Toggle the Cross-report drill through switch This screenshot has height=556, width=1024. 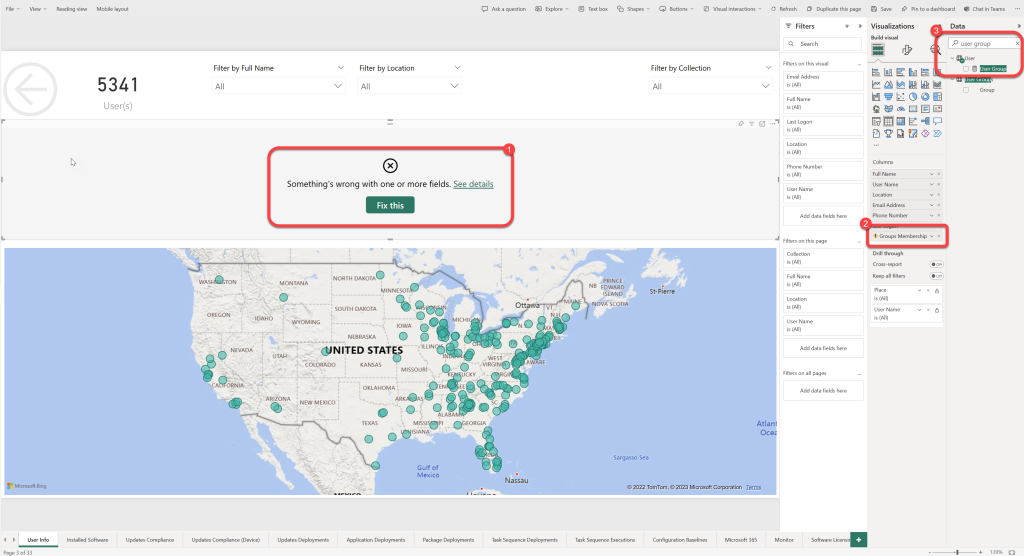pos(936,264)
